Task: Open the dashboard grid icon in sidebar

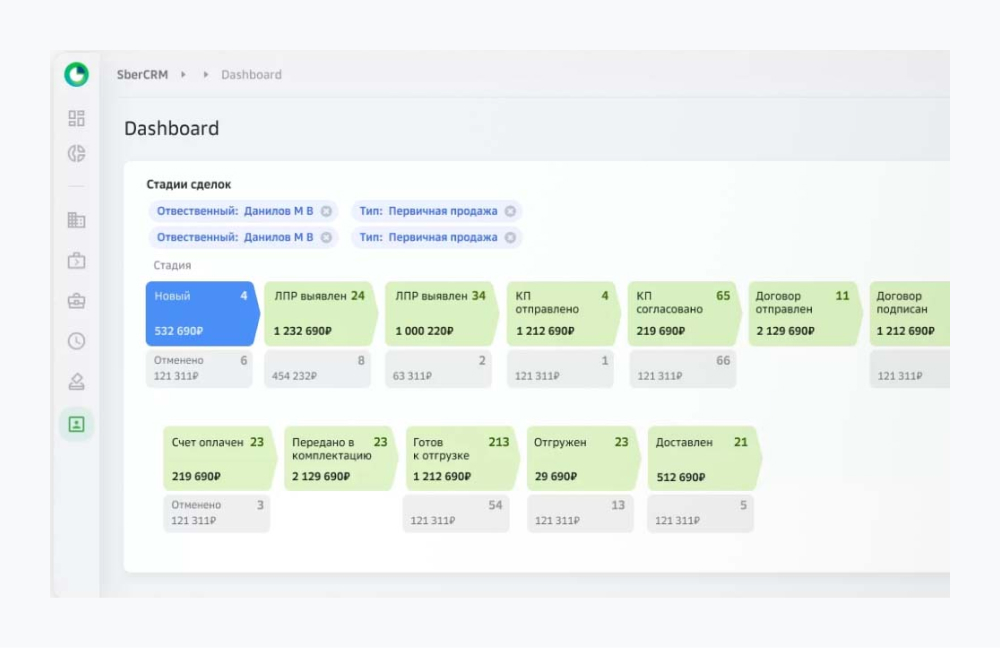Action: (76, 118)
